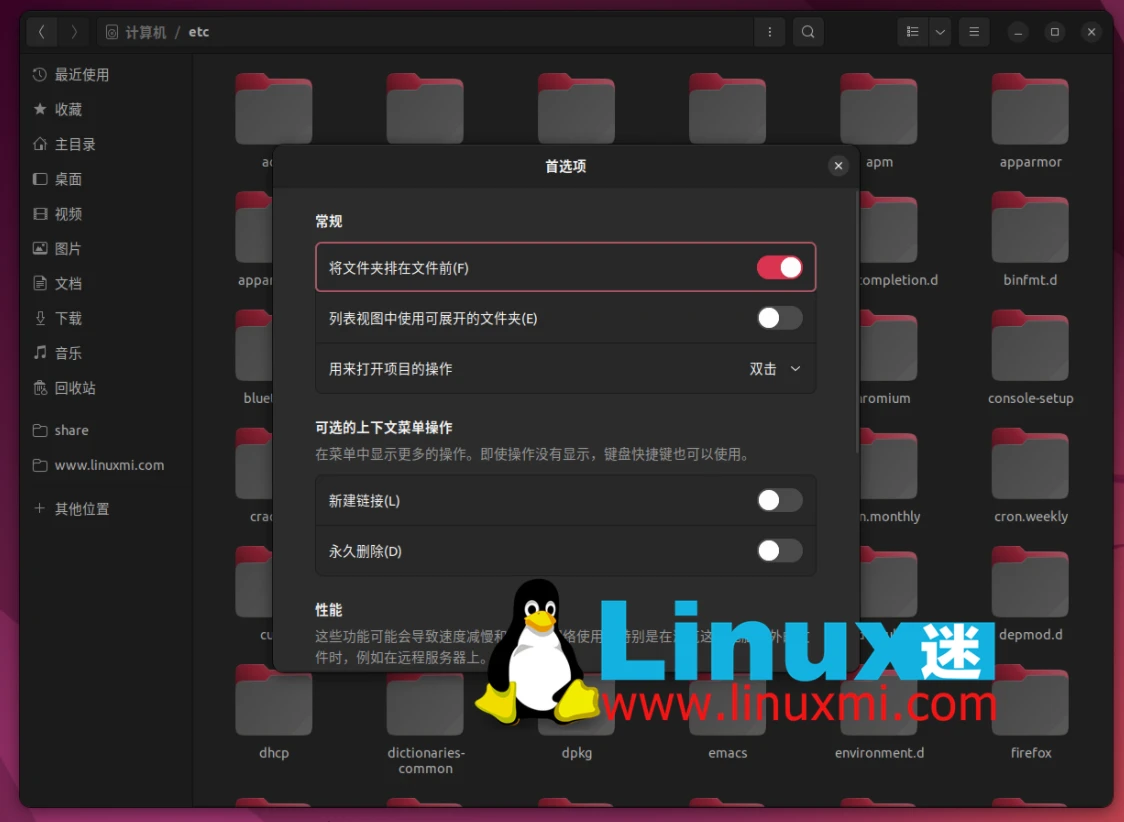Enable the 新建链接 context menu option
Viewport: 1124px width, 822px height.
pyautogui.click(x=779, y=500)
